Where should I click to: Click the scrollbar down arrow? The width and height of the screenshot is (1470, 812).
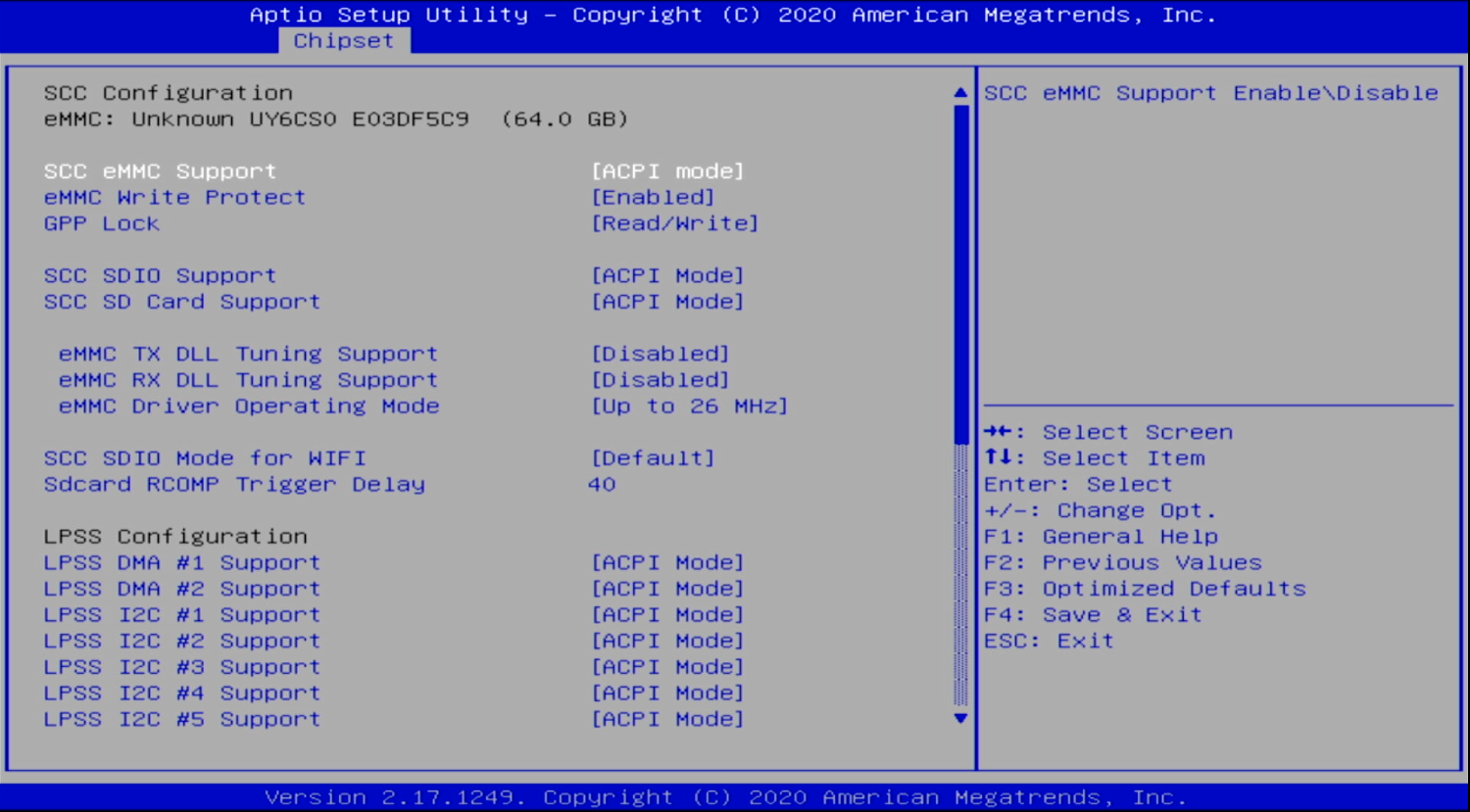click(x=959, y=718)
